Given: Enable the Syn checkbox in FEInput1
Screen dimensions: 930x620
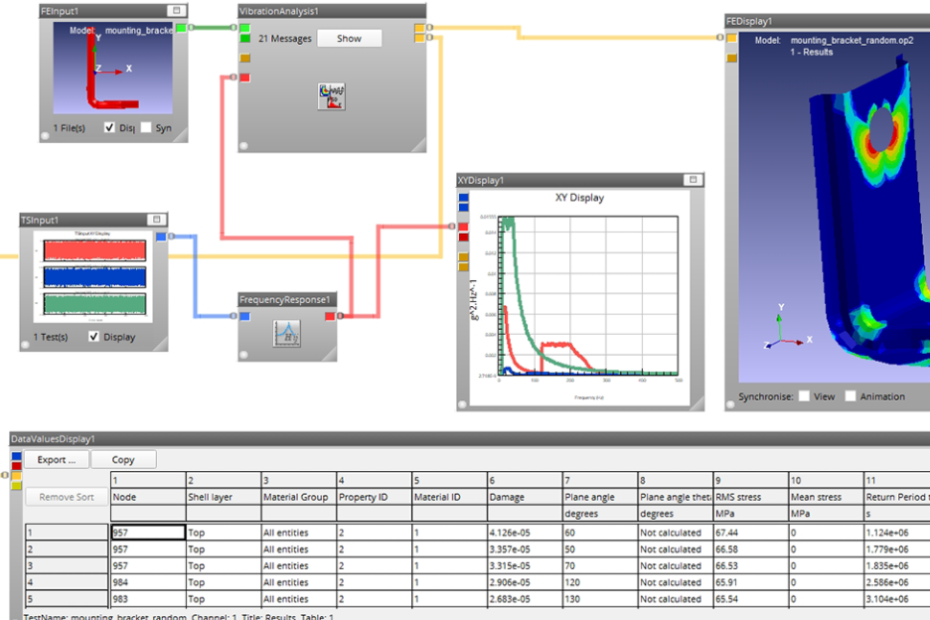Looking at the screenshot, I should tap(146, 128).
